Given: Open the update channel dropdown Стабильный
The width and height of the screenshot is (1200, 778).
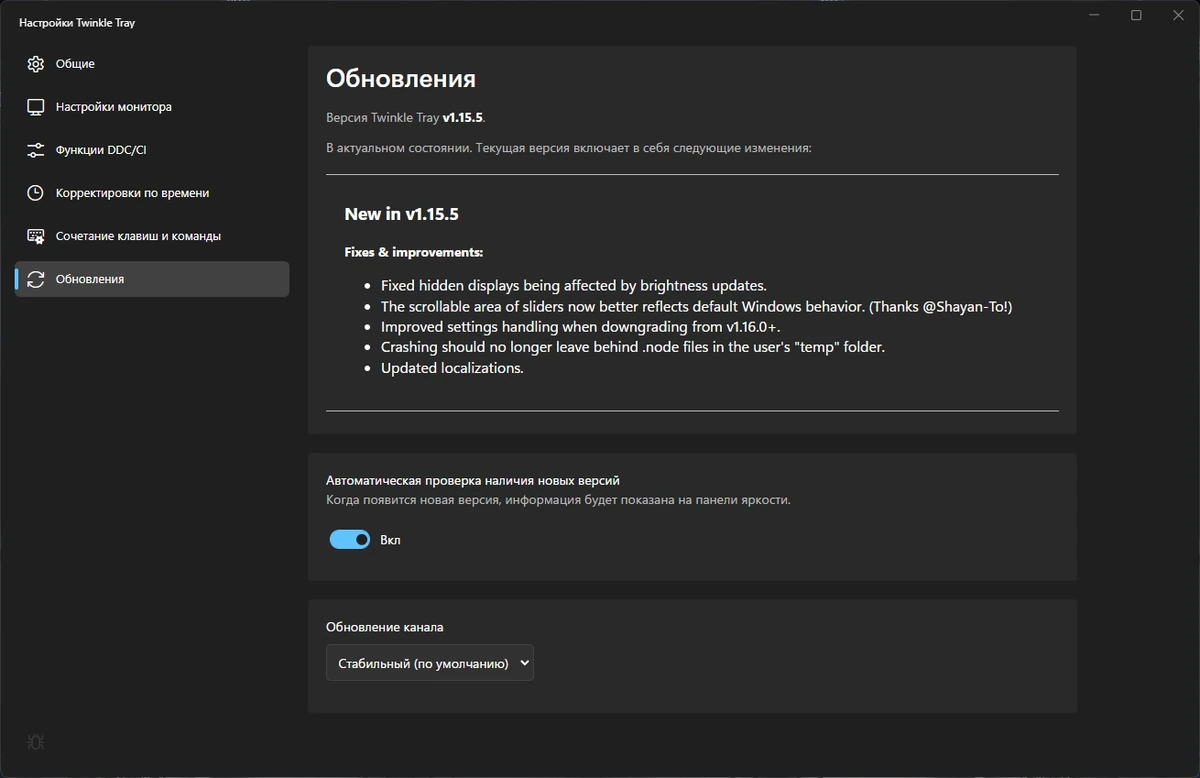Looking at the screenshot, I should (x=430, y=663).
